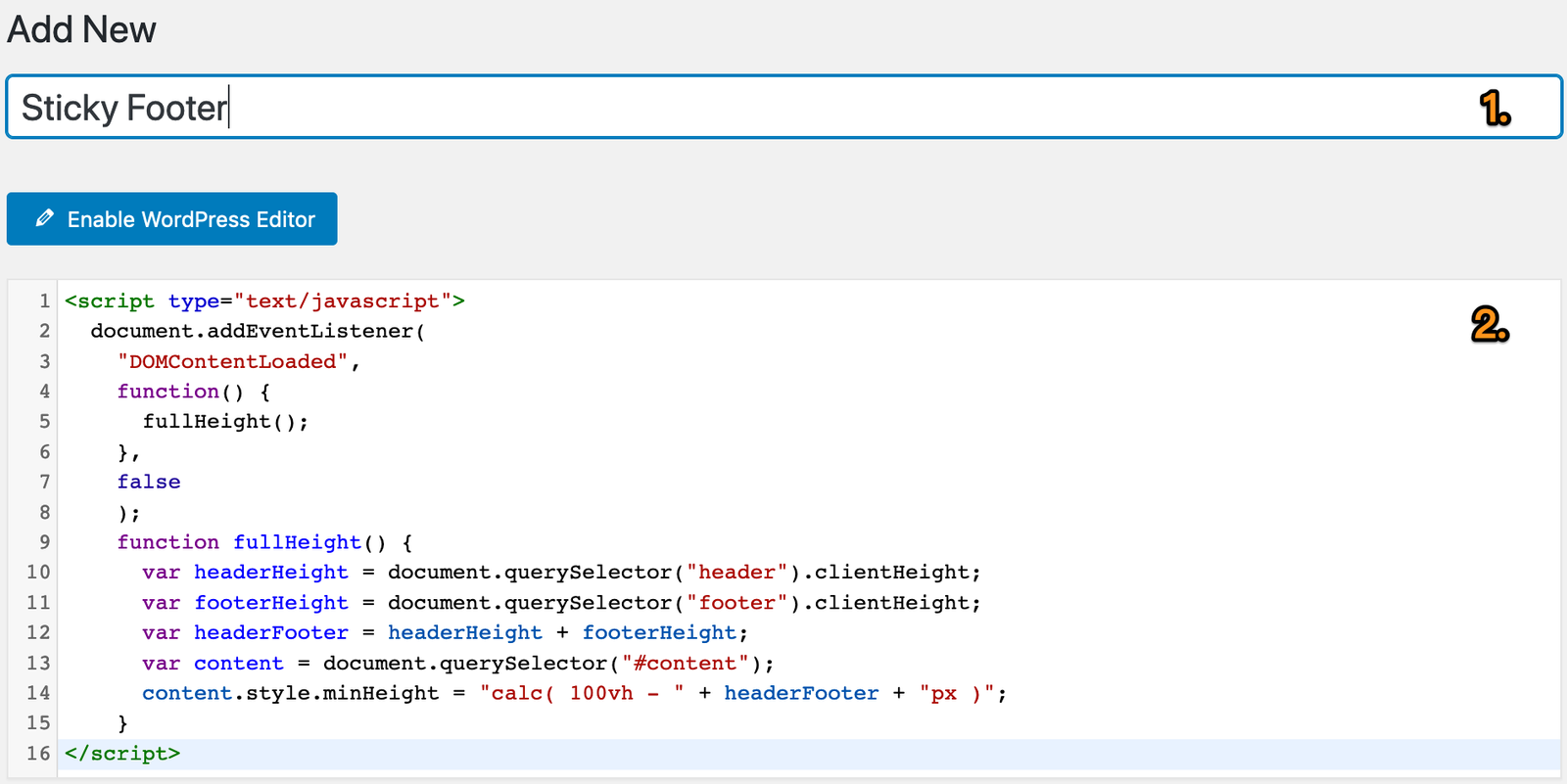Image resolution: width=1567 pixels, height=784 pixels.
Task: Click the "footer" string on line 11
Action: pos(737,603)
